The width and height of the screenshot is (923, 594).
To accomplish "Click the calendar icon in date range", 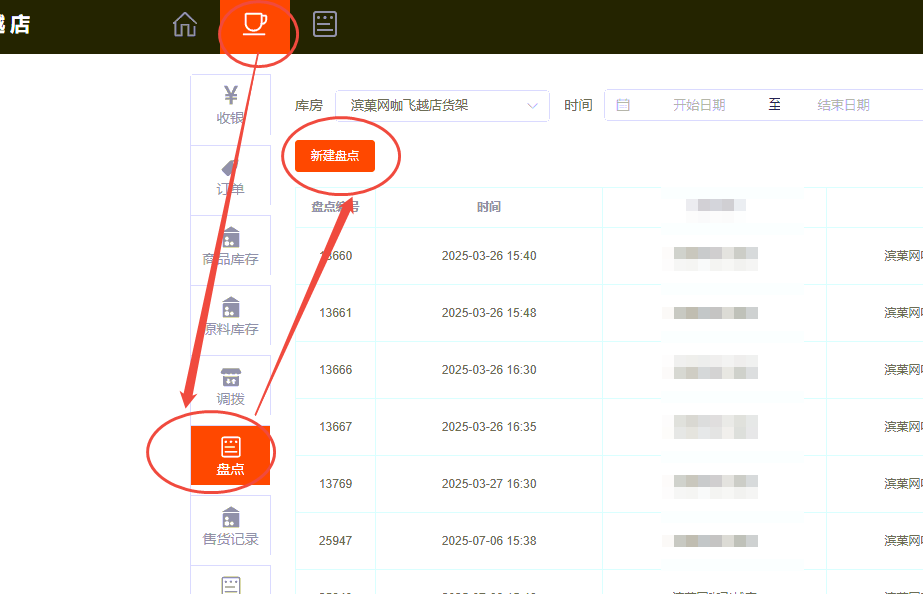I will pyautogui.click(x=623, y=105).
